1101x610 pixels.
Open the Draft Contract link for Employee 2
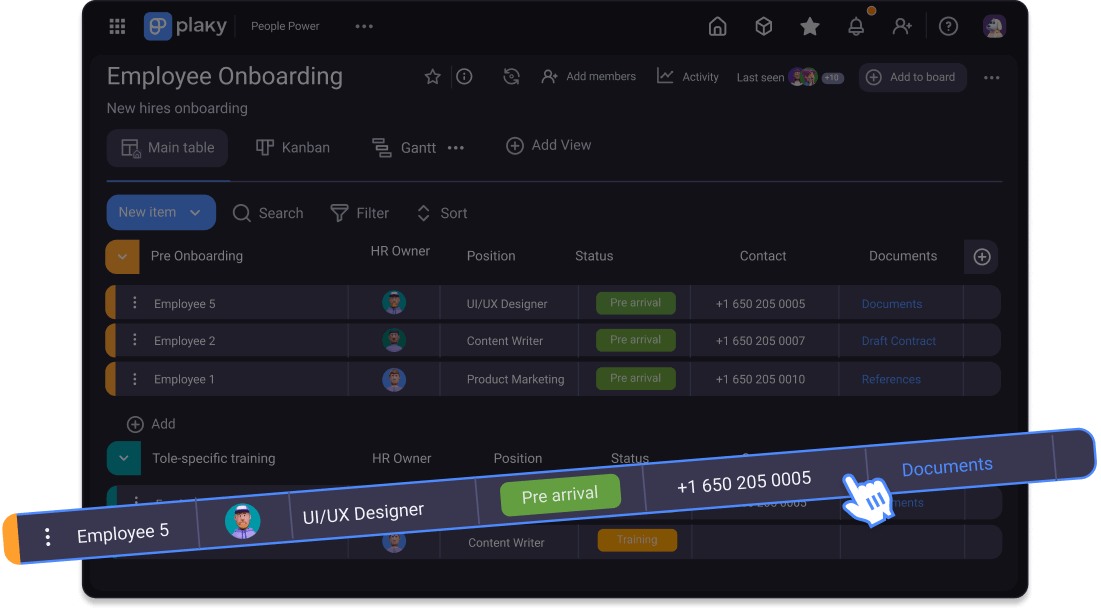click(900, 340)
